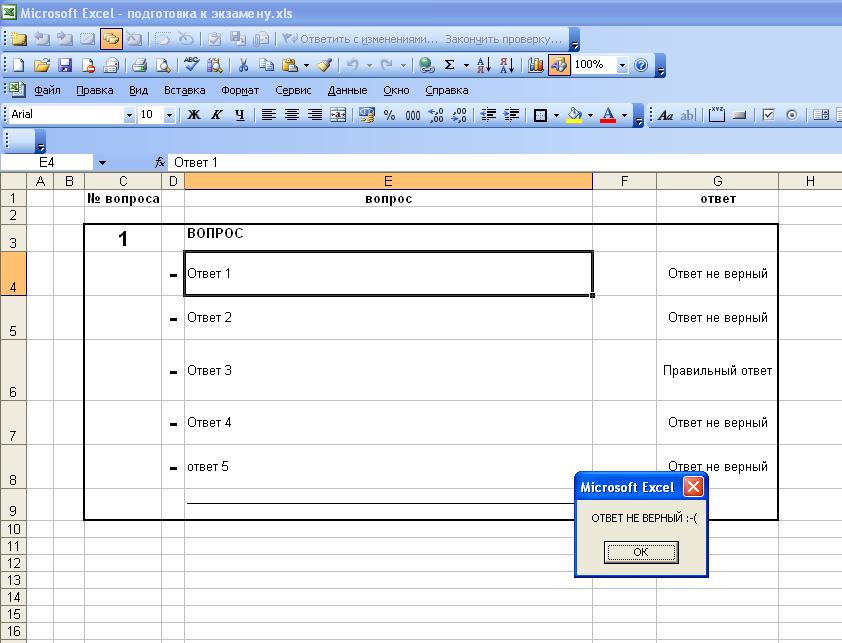Toggle italic formatting (К)

click(217, 115)
